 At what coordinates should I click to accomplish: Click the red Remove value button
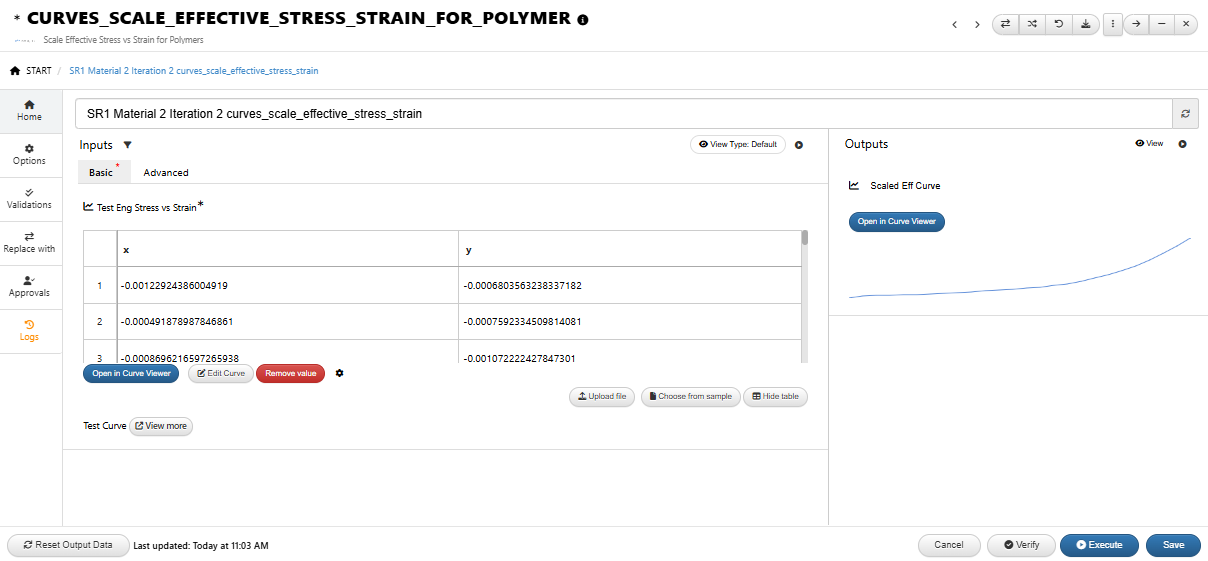tap(290, 373)
